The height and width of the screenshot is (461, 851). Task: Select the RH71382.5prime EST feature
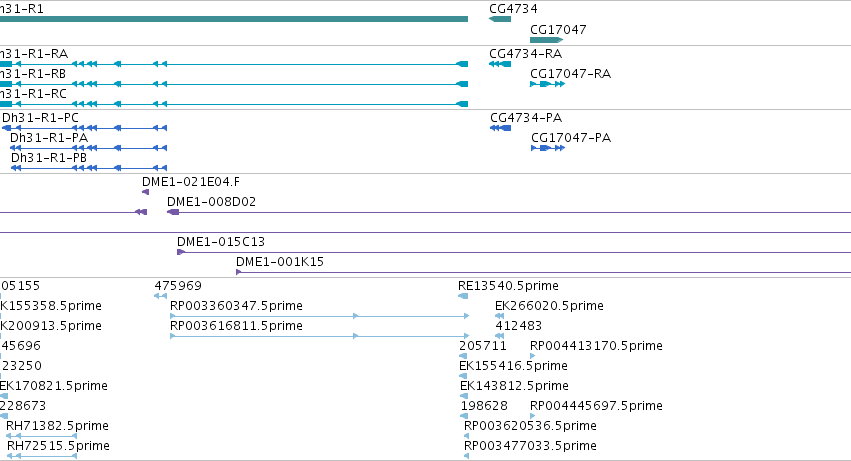tap(41, 436)
